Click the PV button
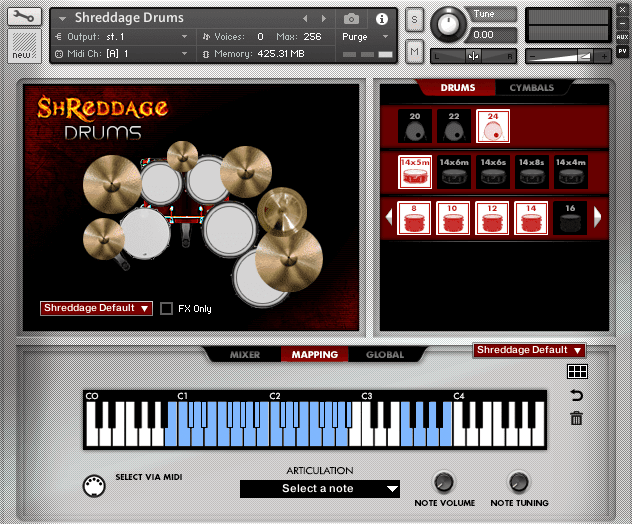Viewport: 632px width, 524px height. [x=622, y=51]
